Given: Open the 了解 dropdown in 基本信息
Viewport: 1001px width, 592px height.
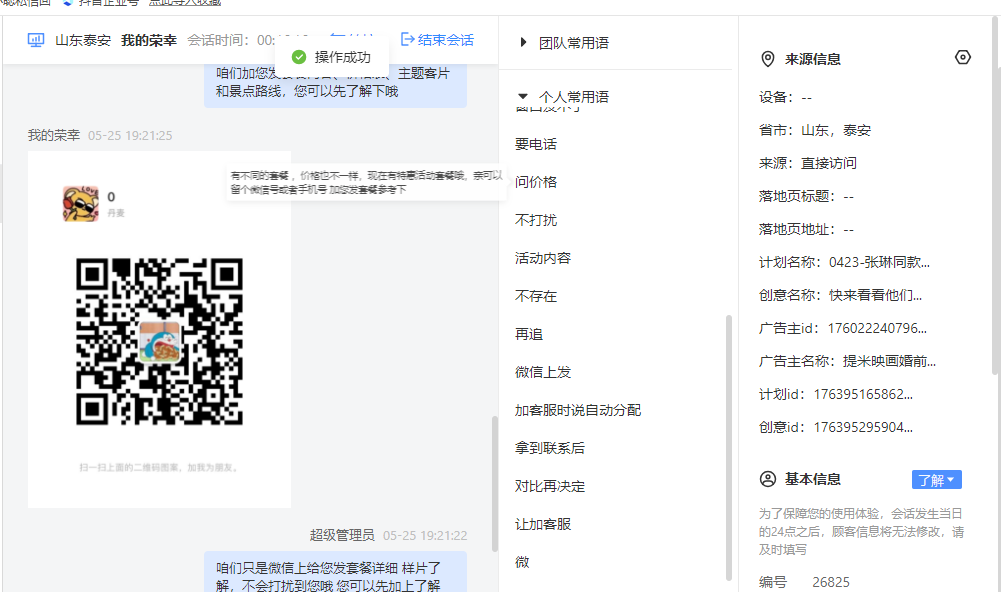Looking at the screenshot, I should point(937,480).
